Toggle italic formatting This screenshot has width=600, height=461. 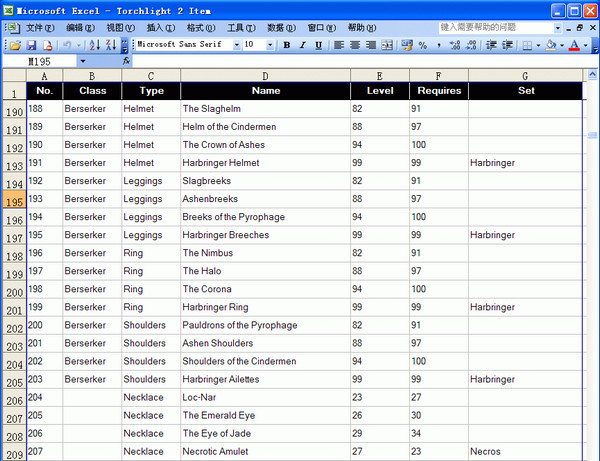point(302,45)
